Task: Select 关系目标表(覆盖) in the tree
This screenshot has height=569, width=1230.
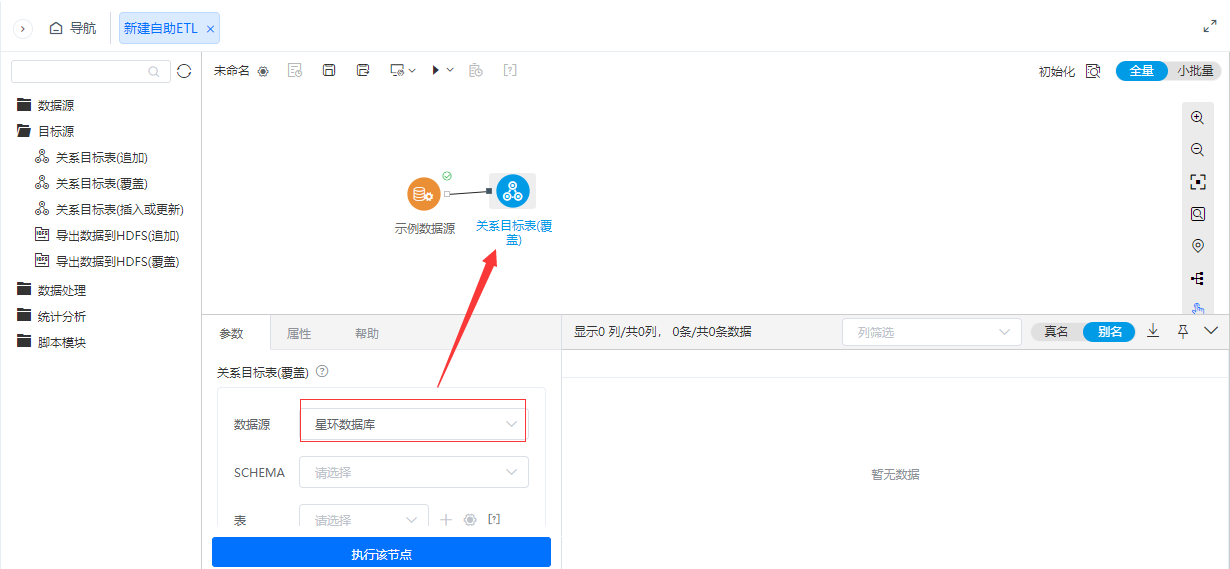Action: click(x=92, y=183)
